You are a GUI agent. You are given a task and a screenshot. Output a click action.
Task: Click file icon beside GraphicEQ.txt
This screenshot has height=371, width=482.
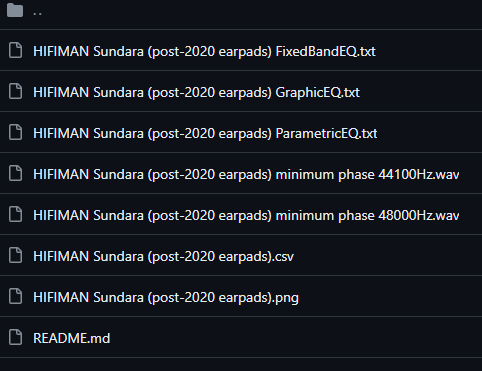[x=15, y=92]
